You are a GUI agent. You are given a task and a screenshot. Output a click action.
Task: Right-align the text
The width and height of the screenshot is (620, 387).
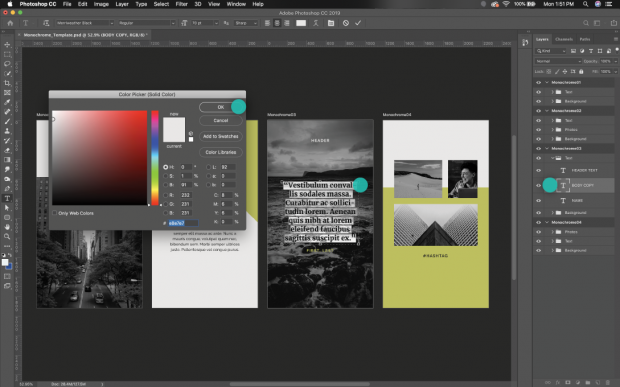[287, 23]
